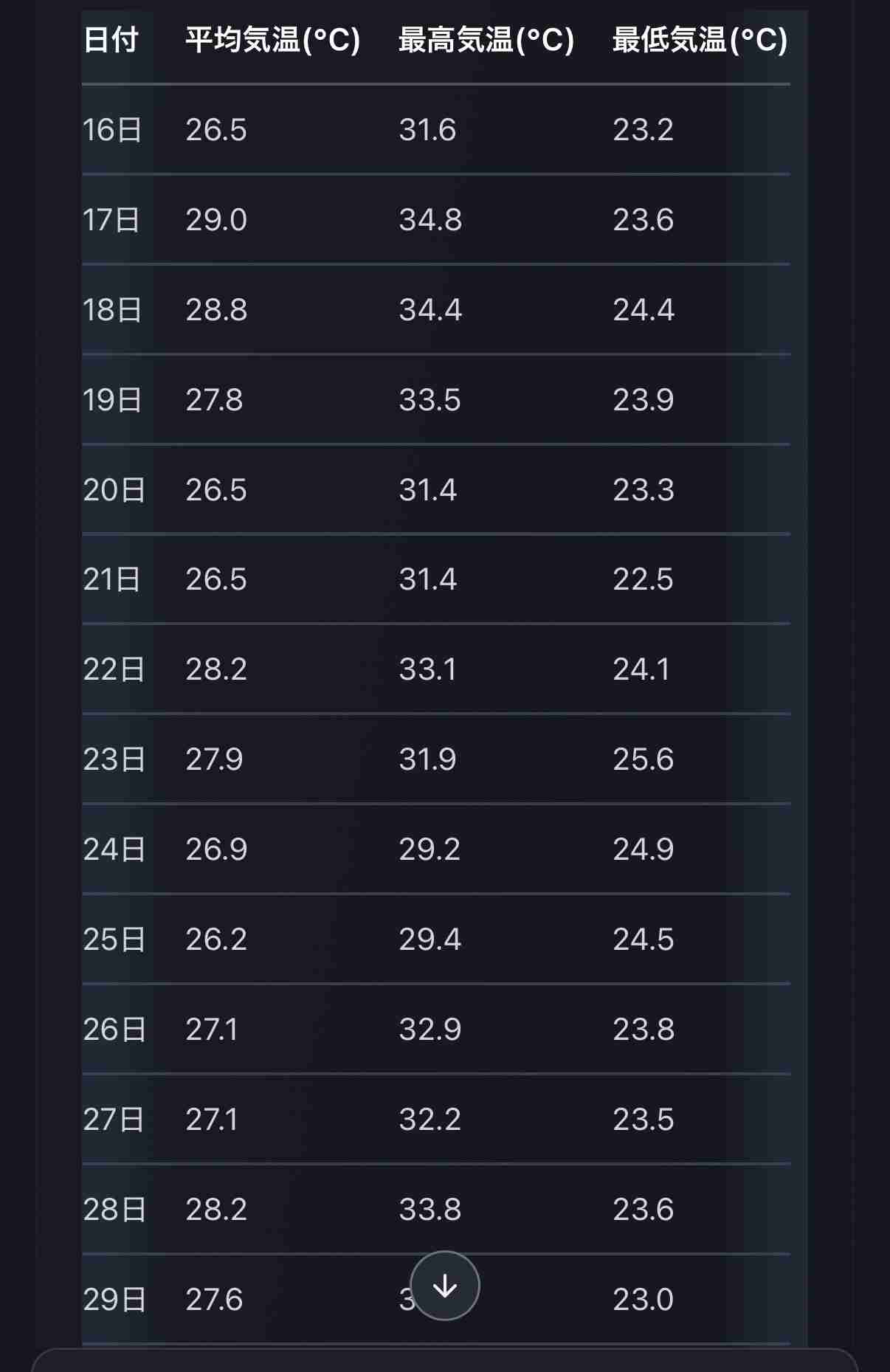
Task: Select the 25日 average temperature 26.2
Action: tap(216, 940)
